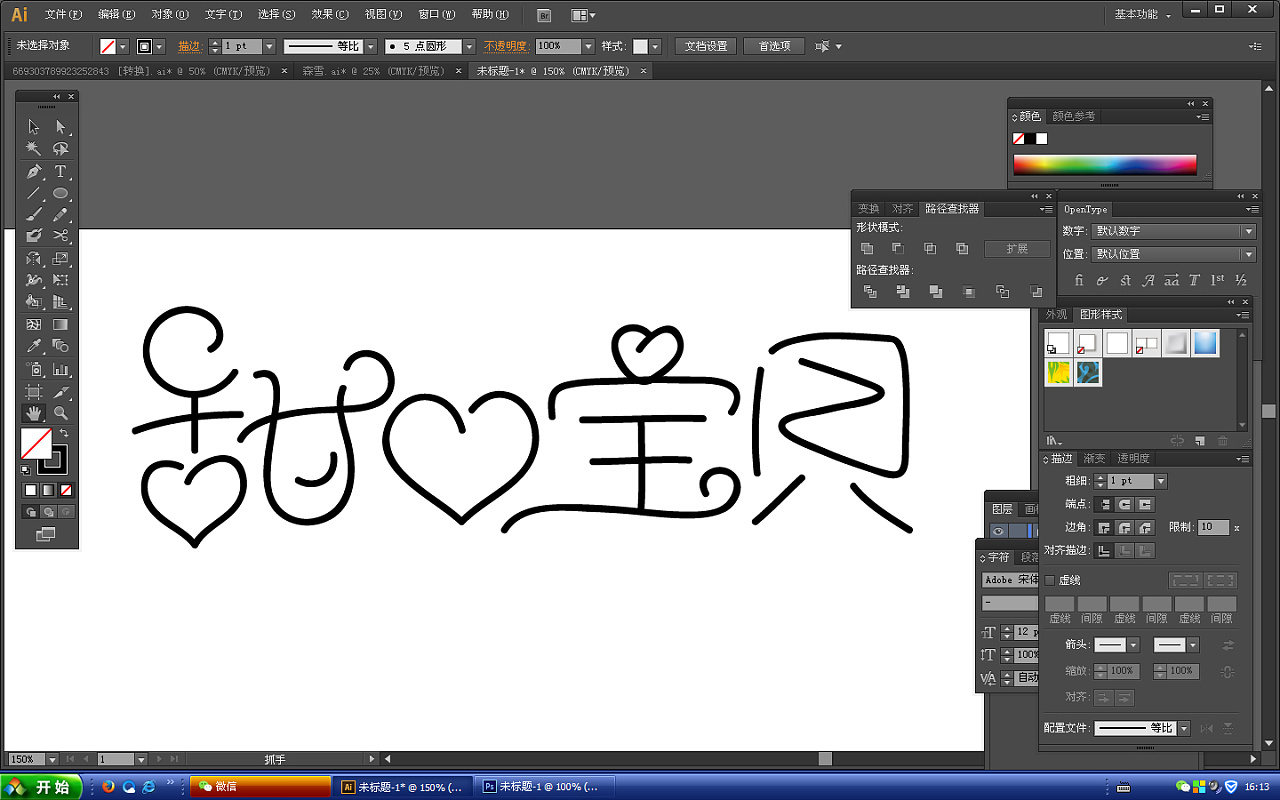Open 基本功能 workspace switcher
The height and width of the screenshot is (800, 1280).
(1142, 15)
